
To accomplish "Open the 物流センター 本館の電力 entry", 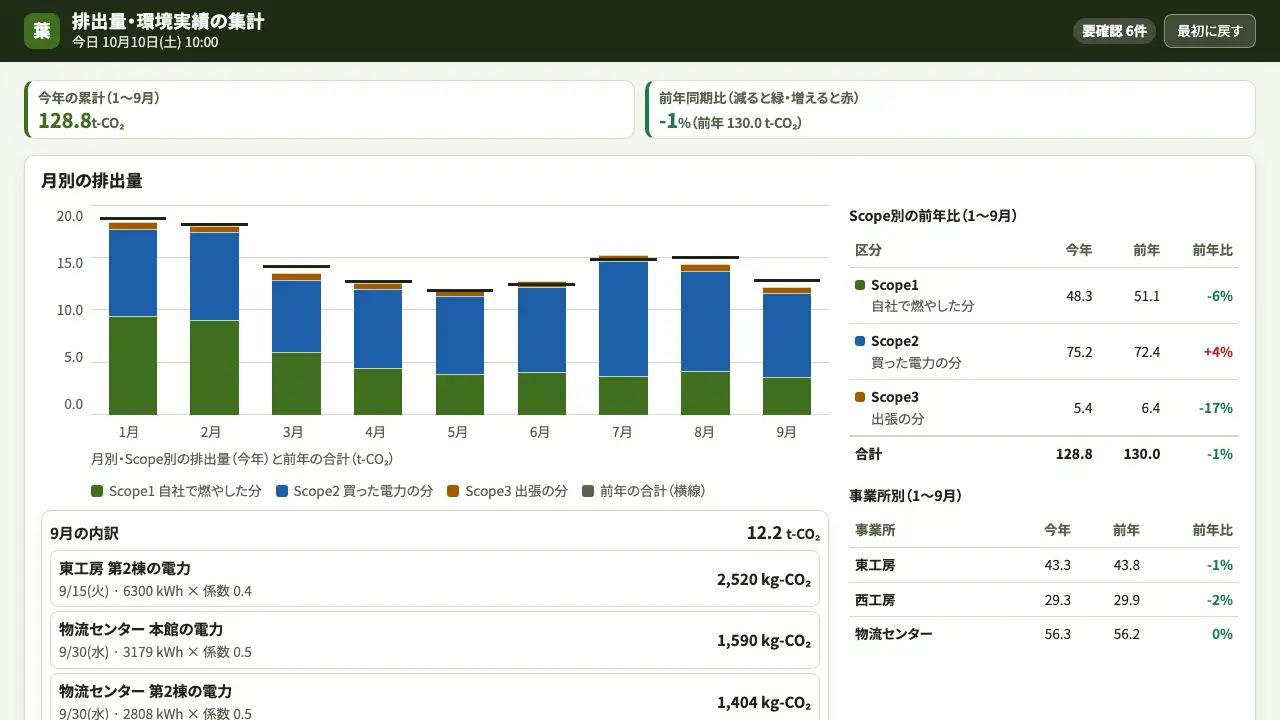I will pyautogui.click(x=435, y=640).
